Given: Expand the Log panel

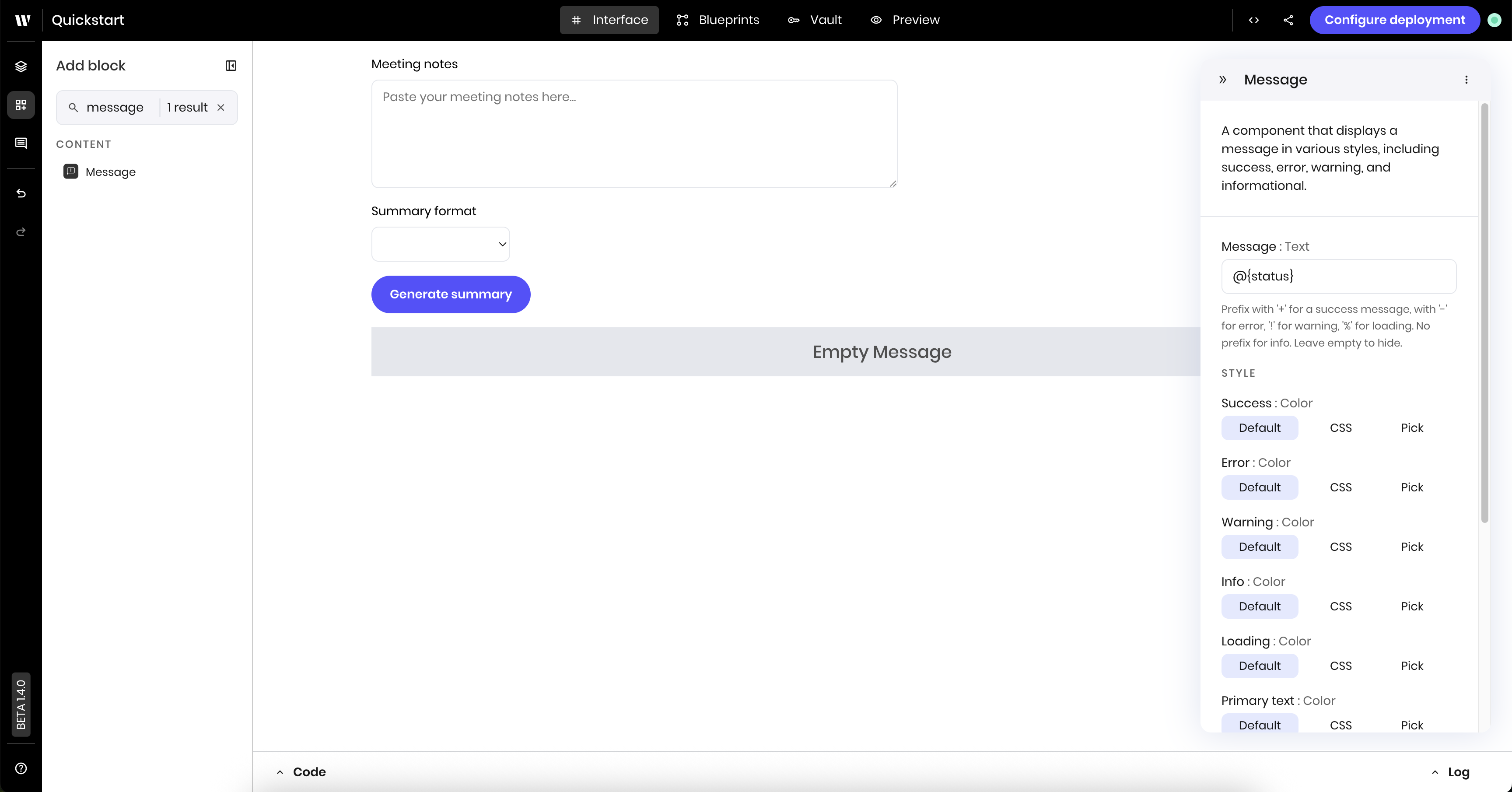Looking at the screenshot, I should (1450, 772).
